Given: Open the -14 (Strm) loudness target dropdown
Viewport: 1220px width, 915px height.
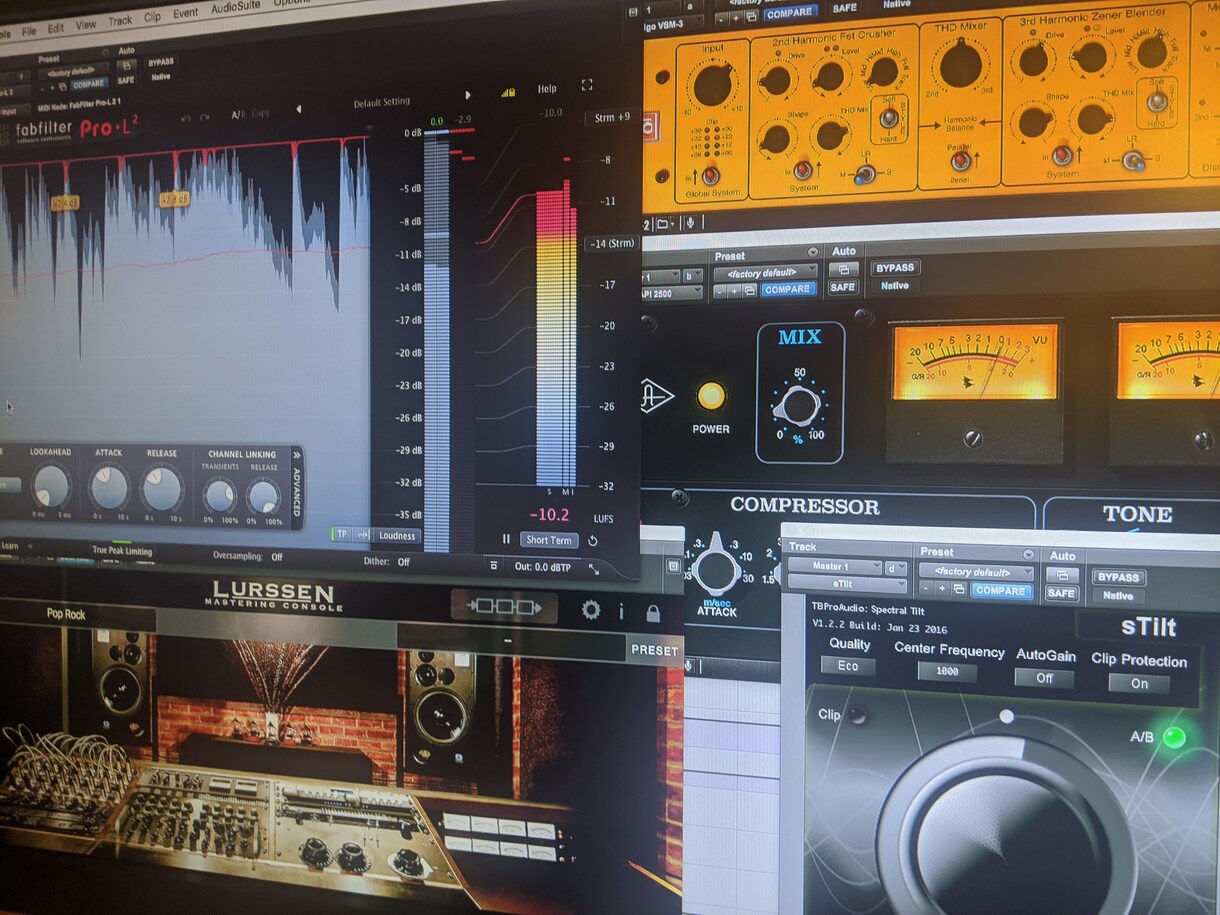Looking at the screenshot, I should [x=611, y=243].
